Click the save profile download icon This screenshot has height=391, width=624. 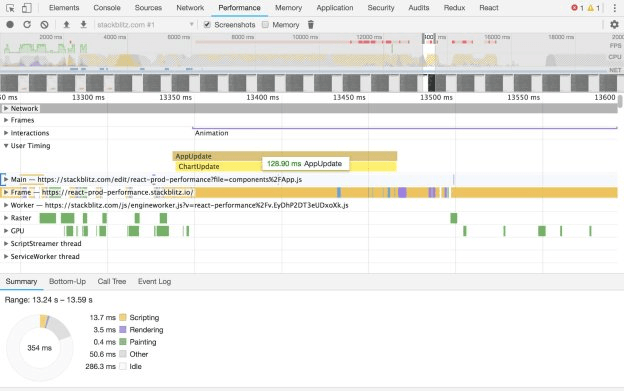coord(83,25)
